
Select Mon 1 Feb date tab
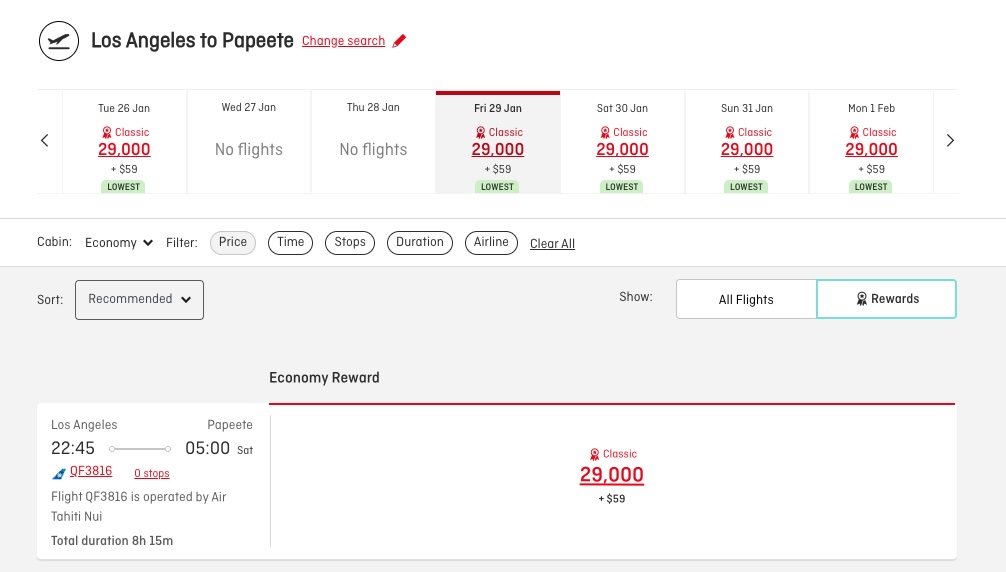[x=871, y=142]
